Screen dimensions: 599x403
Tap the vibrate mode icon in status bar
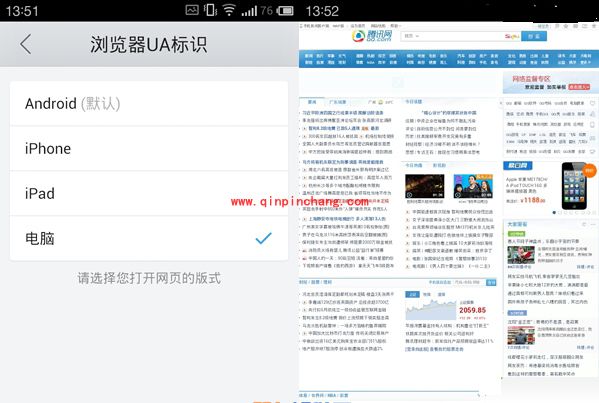[x=210, y=10]
